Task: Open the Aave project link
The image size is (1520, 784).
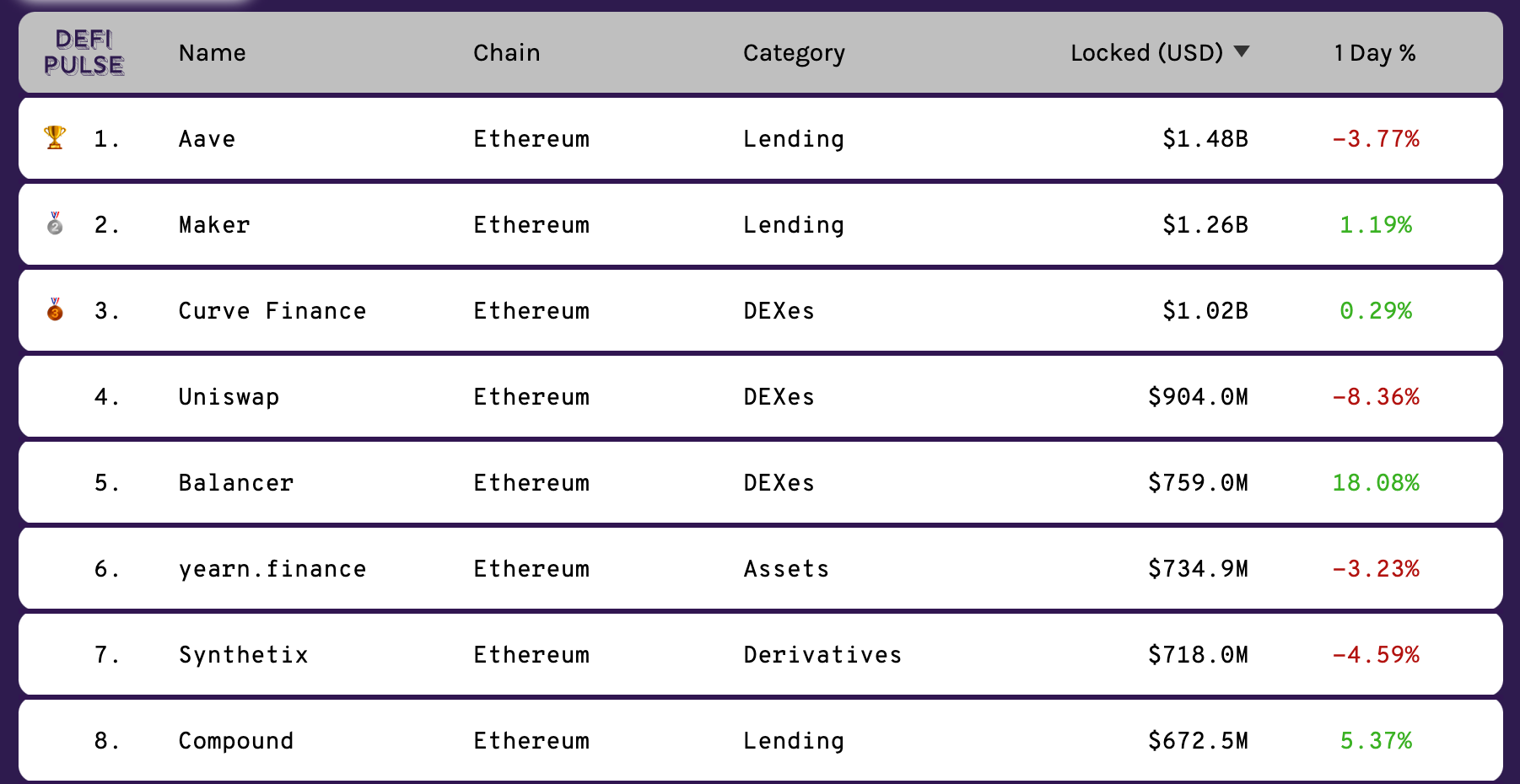Action: point(207,139)
